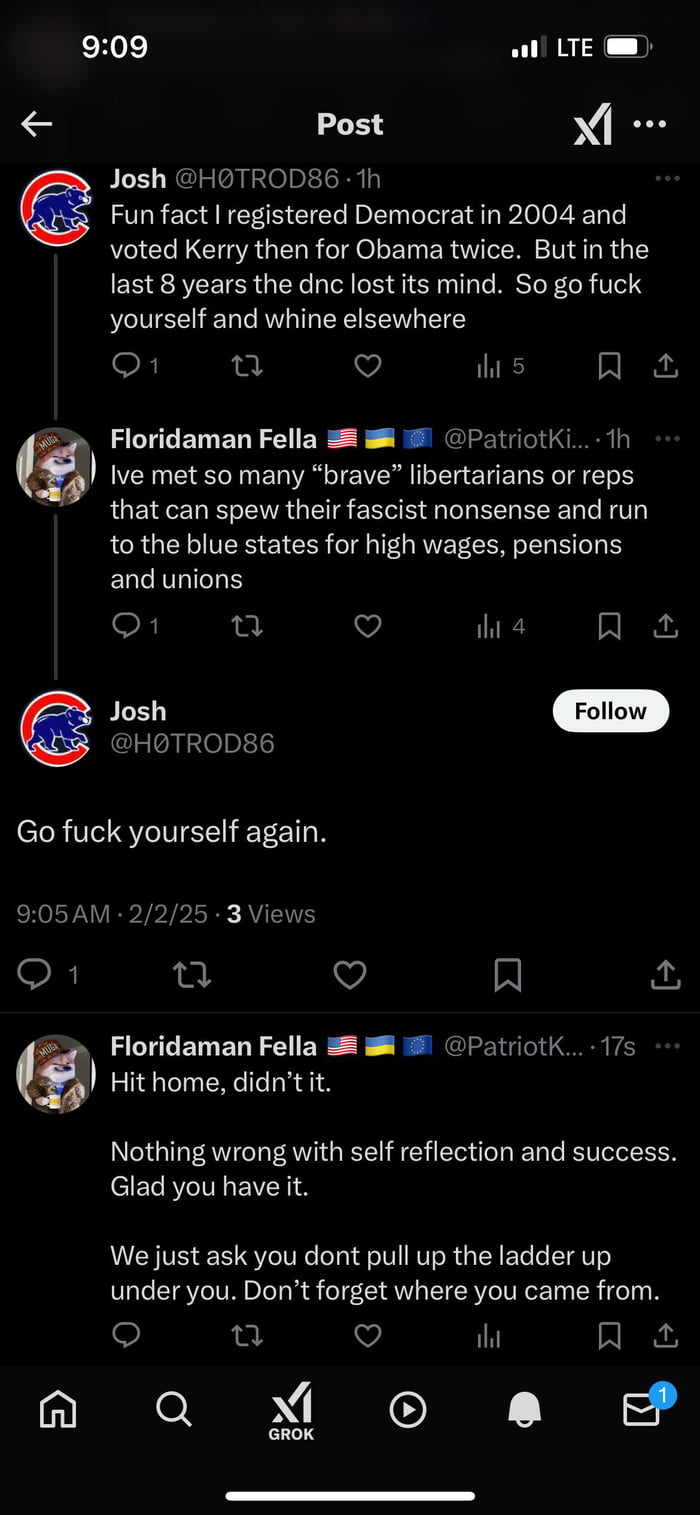Open the Search tab

173,1410
